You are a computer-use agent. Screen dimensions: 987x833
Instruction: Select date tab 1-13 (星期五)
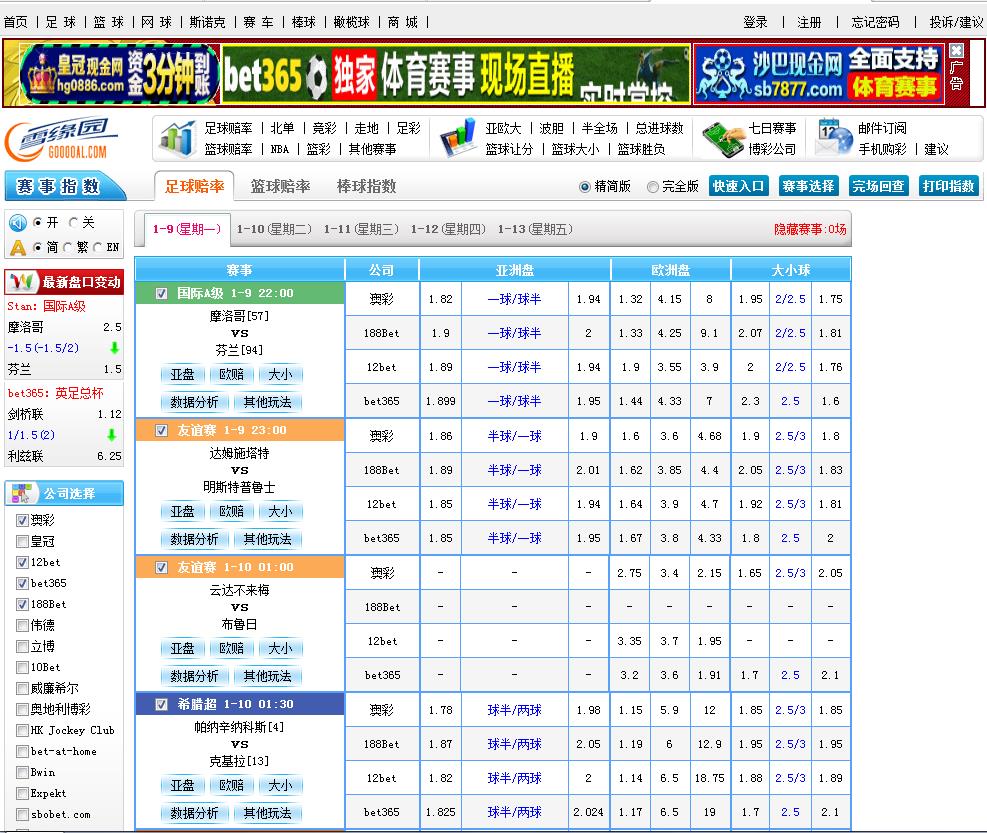[535, 229]
